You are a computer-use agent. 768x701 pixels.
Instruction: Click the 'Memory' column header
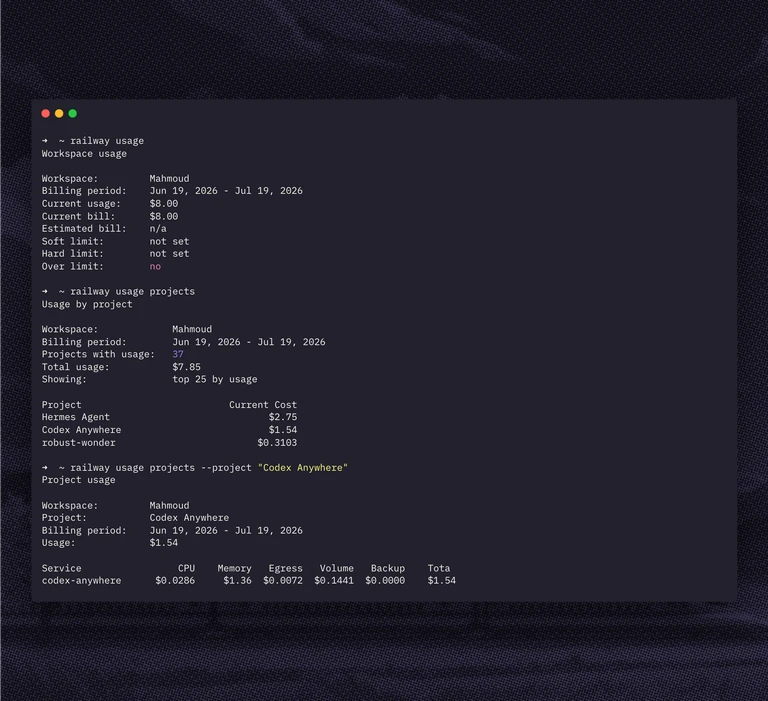tap(234, 568)
